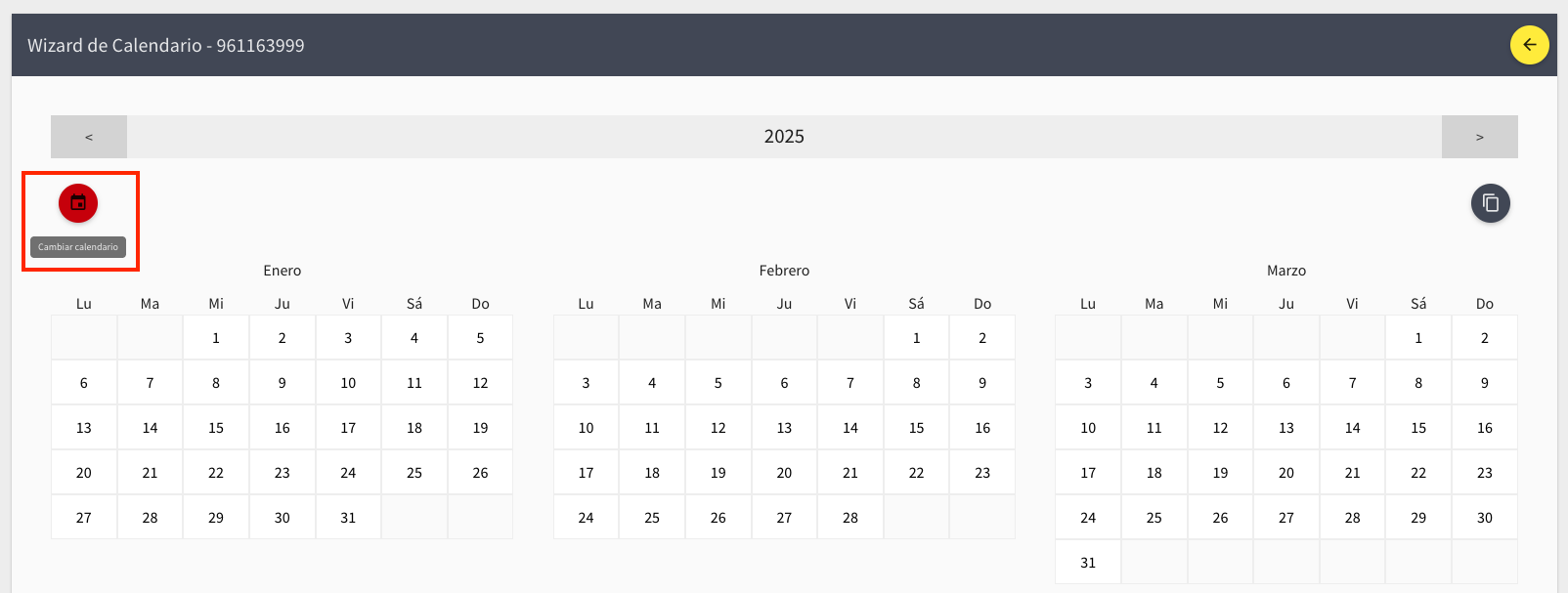The height and width of the screenshot is (593, 1568).
Task: Select day 14 in Febrero
Action: coord(850,428)
